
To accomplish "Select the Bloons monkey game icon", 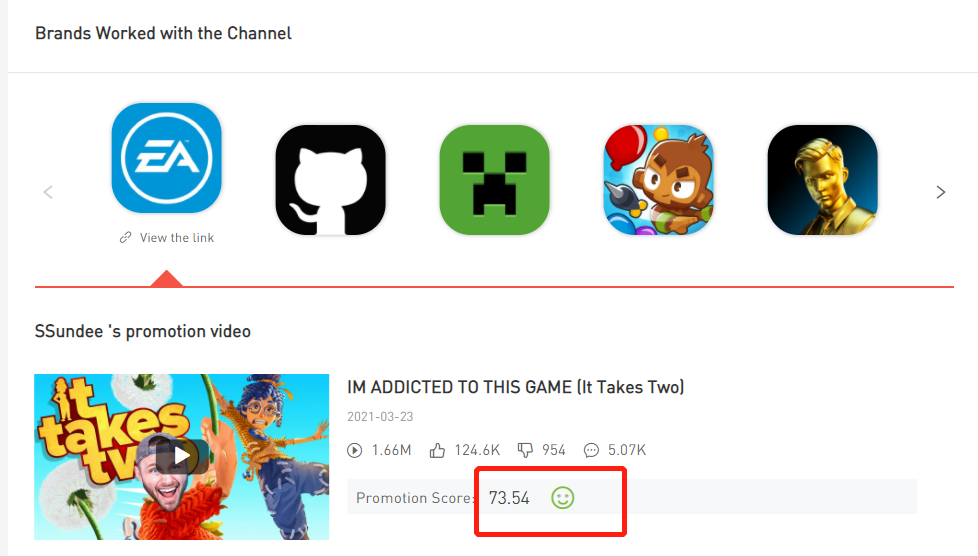I will click(x=659, y=180).
